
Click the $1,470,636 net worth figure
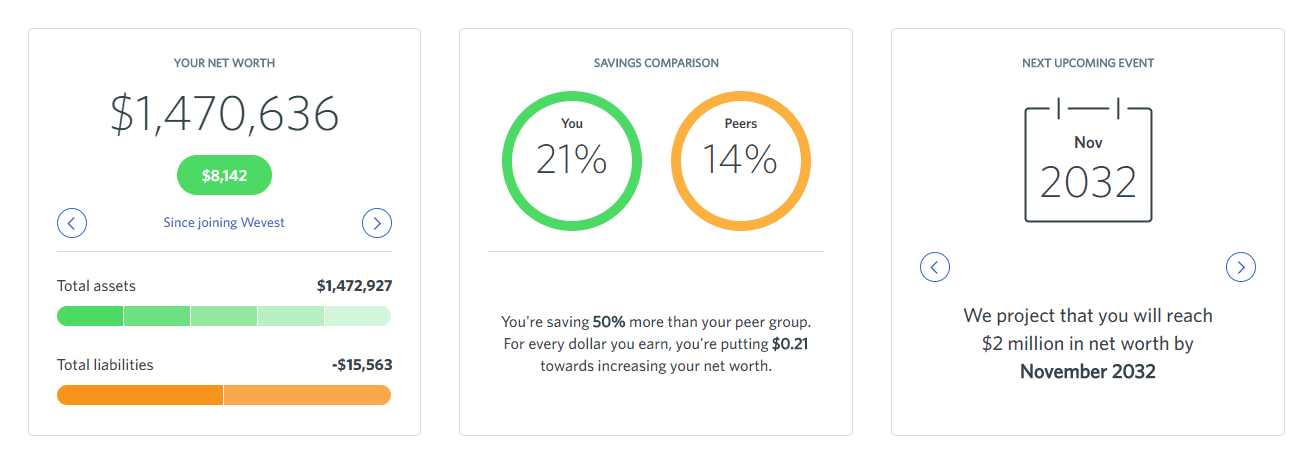click(224, 115)
